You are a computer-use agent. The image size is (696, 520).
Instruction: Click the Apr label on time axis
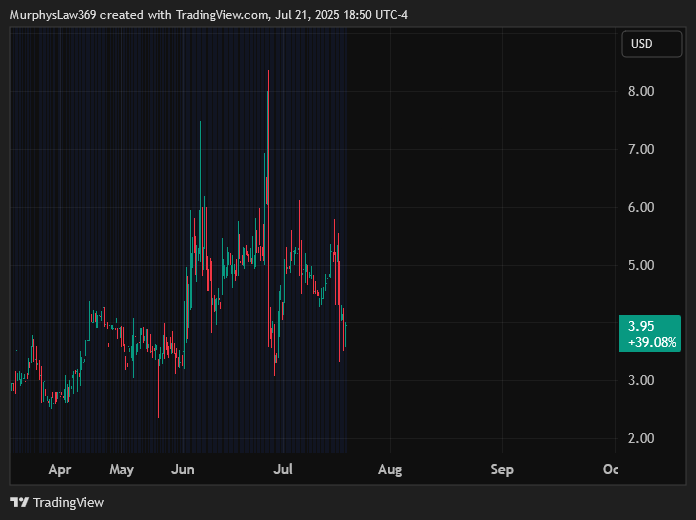click(x=60, y=470)
